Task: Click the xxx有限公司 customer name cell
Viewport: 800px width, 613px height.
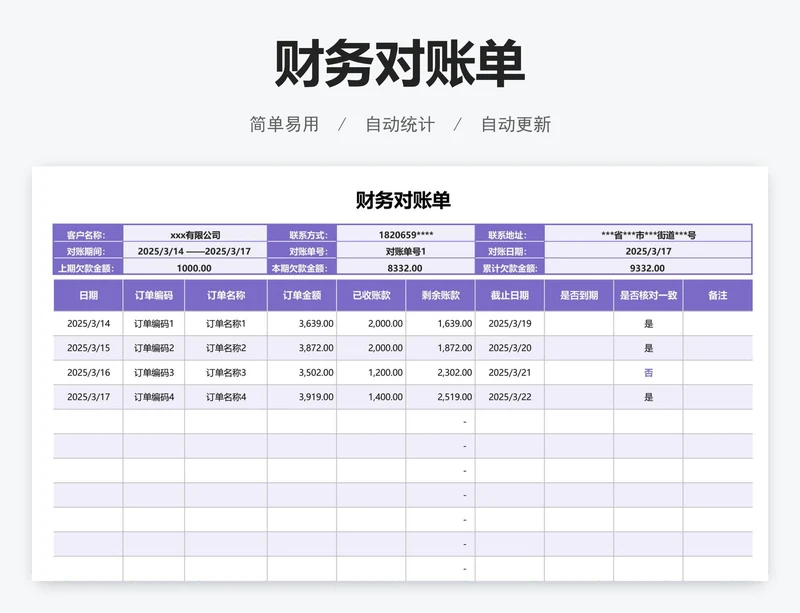Action: click(195, 235)
